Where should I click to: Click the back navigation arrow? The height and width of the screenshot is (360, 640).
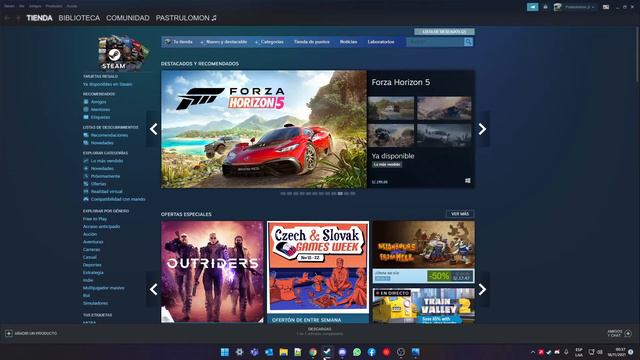[x=7, y=18]
